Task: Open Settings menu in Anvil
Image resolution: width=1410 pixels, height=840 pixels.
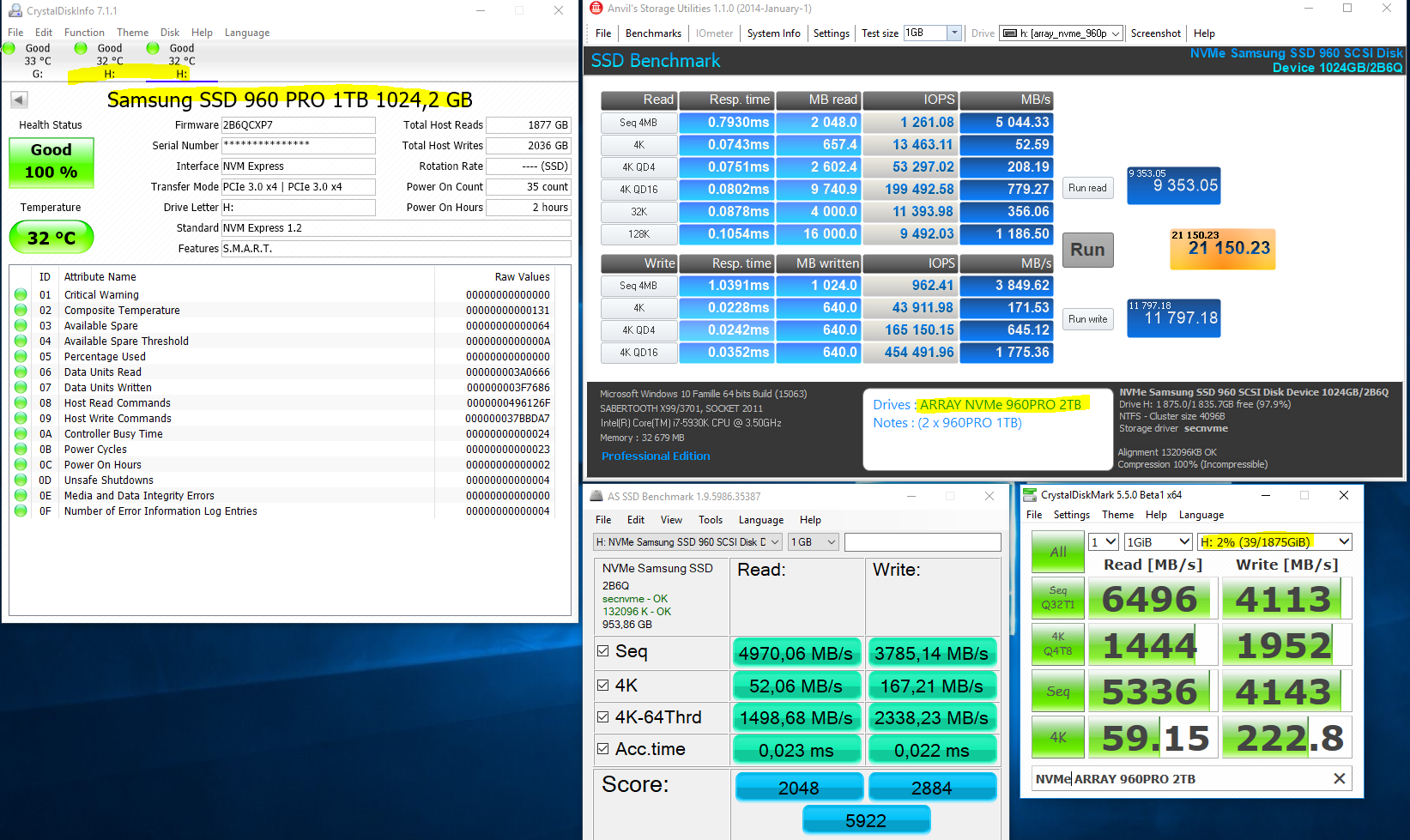Action: [x=831, y=33]
